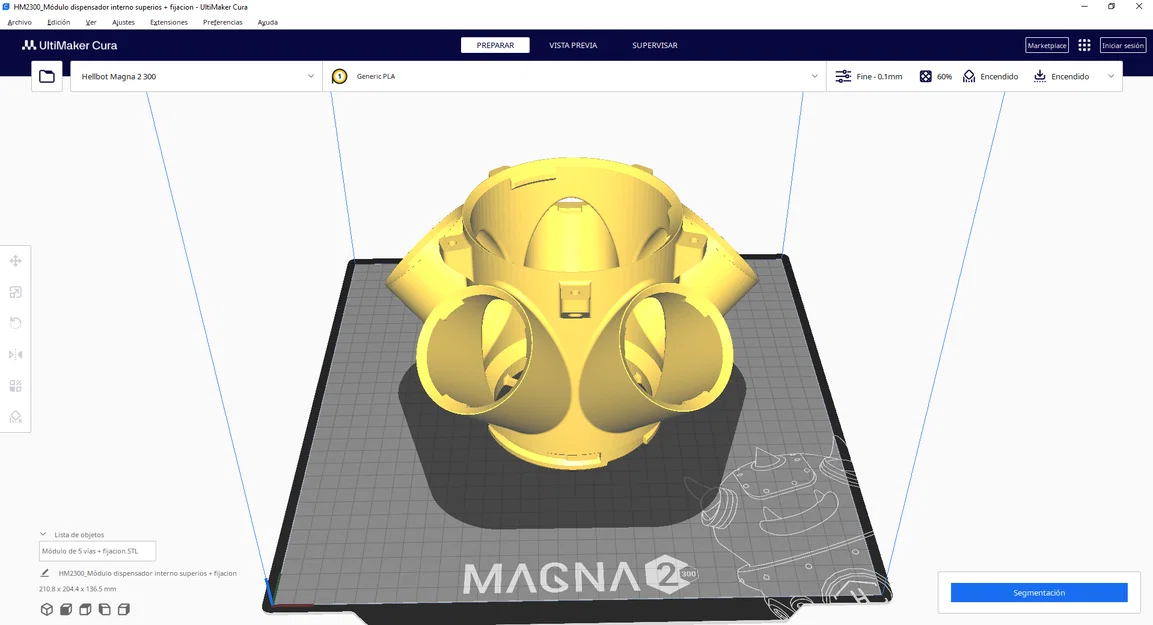The width and height of the screenshot is (1153, 625).
Task: Click Iniciar sesión button
Action: [x=1123, y=46]
